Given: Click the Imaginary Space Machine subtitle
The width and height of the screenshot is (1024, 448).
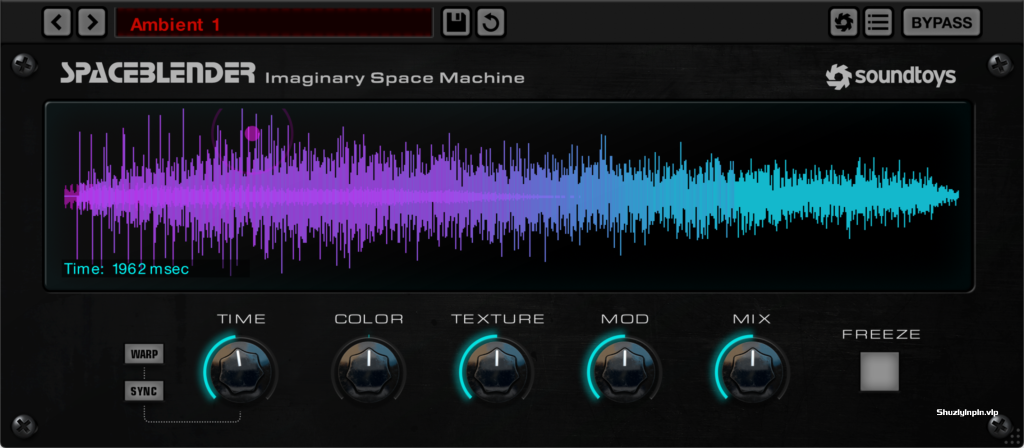Looking at the screenshot, I should tap(394, 79).
